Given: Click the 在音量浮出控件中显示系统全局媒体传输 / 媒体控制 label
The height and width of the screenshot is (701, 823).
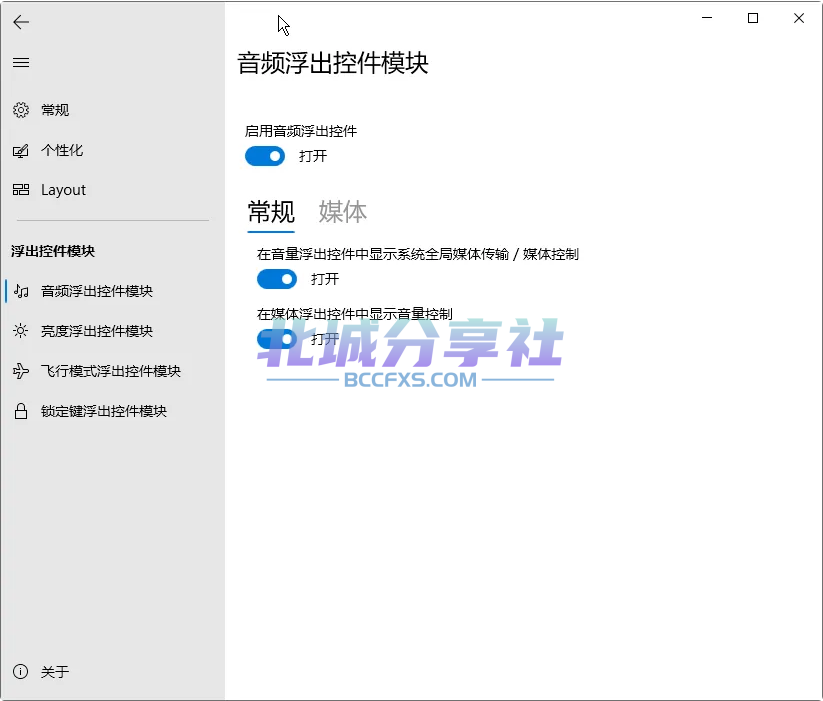Looking at the screenshot, I should [418, 254].
